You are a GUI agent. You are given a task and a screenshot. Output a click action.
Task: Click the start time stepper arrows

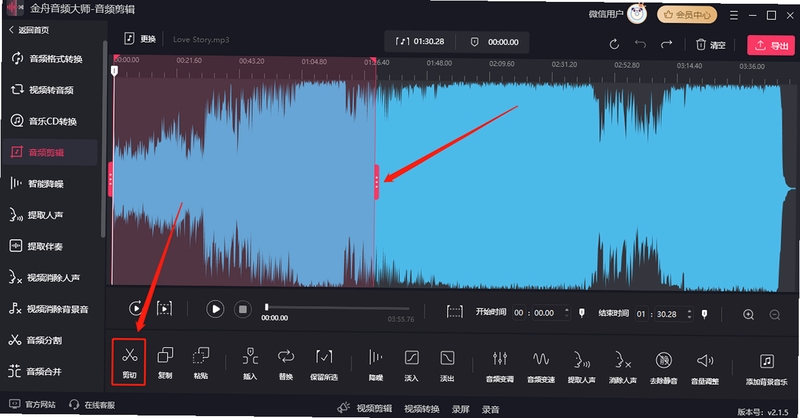coord(567,312)
